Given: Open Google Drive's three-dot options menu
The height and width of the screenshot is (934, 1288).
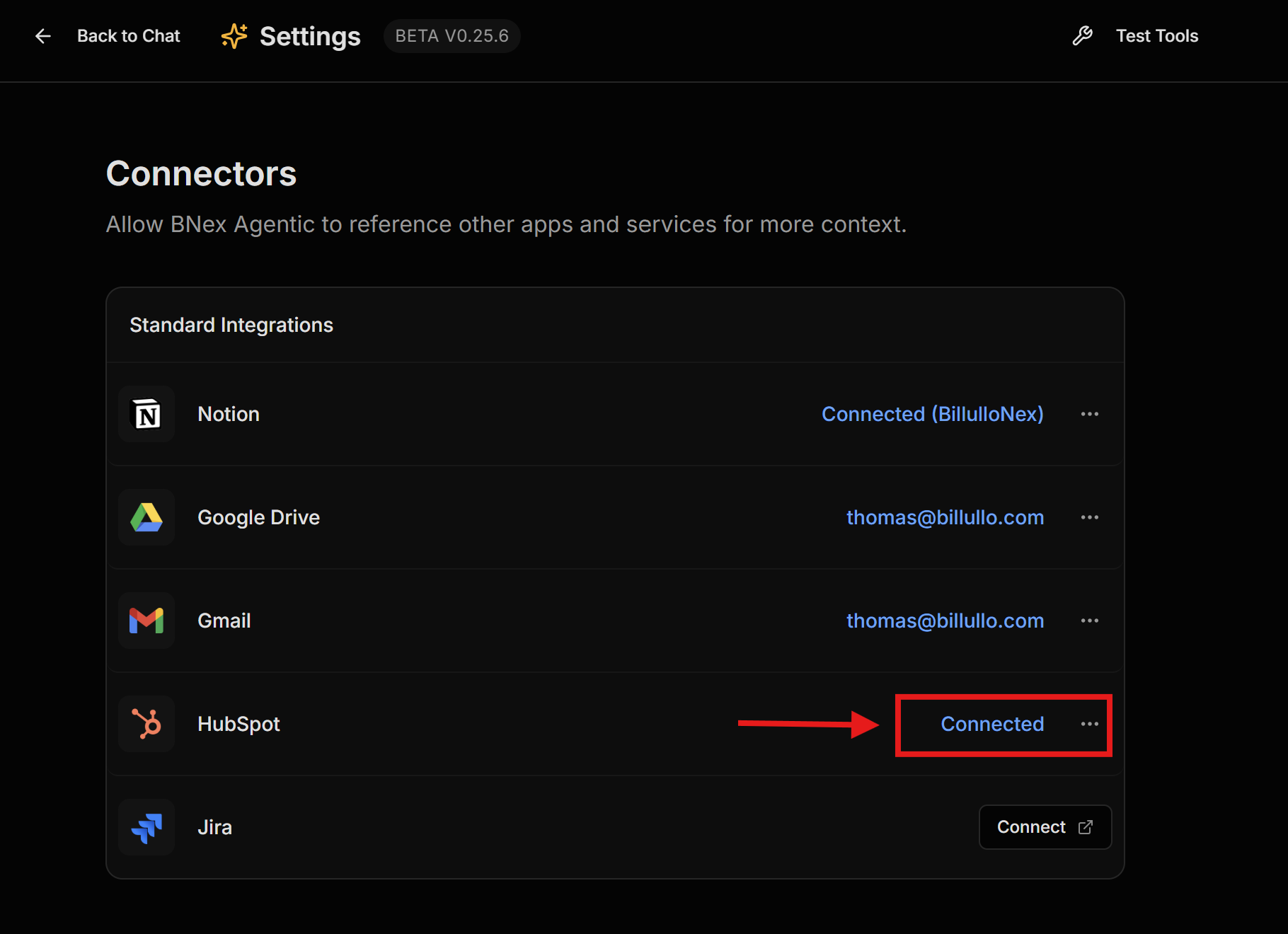Looking at the screenshot, I should (x=1089, y=517).
